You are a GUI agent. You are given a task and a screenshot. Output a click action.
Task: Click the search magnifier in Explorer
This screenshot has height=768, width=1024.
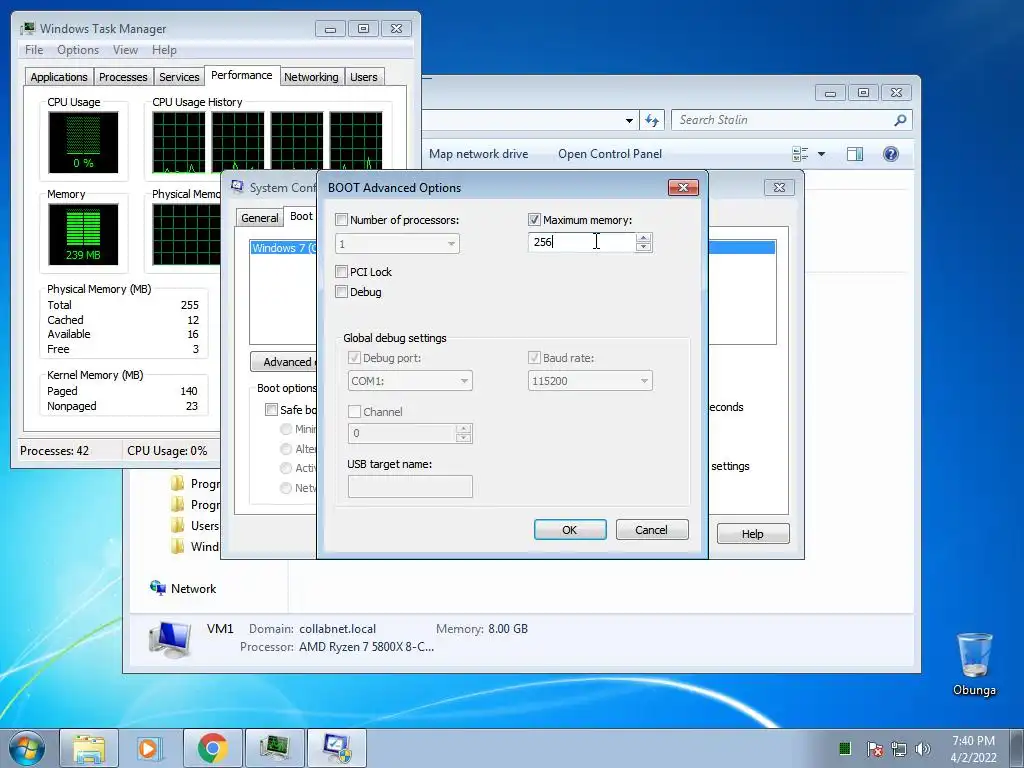click(x=900, y=120)
